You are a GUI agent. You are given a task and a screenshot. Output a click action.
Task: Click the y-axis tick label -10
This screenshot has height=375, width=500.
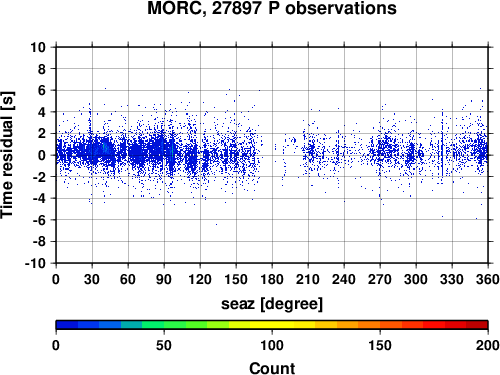(x=35, y=263)
